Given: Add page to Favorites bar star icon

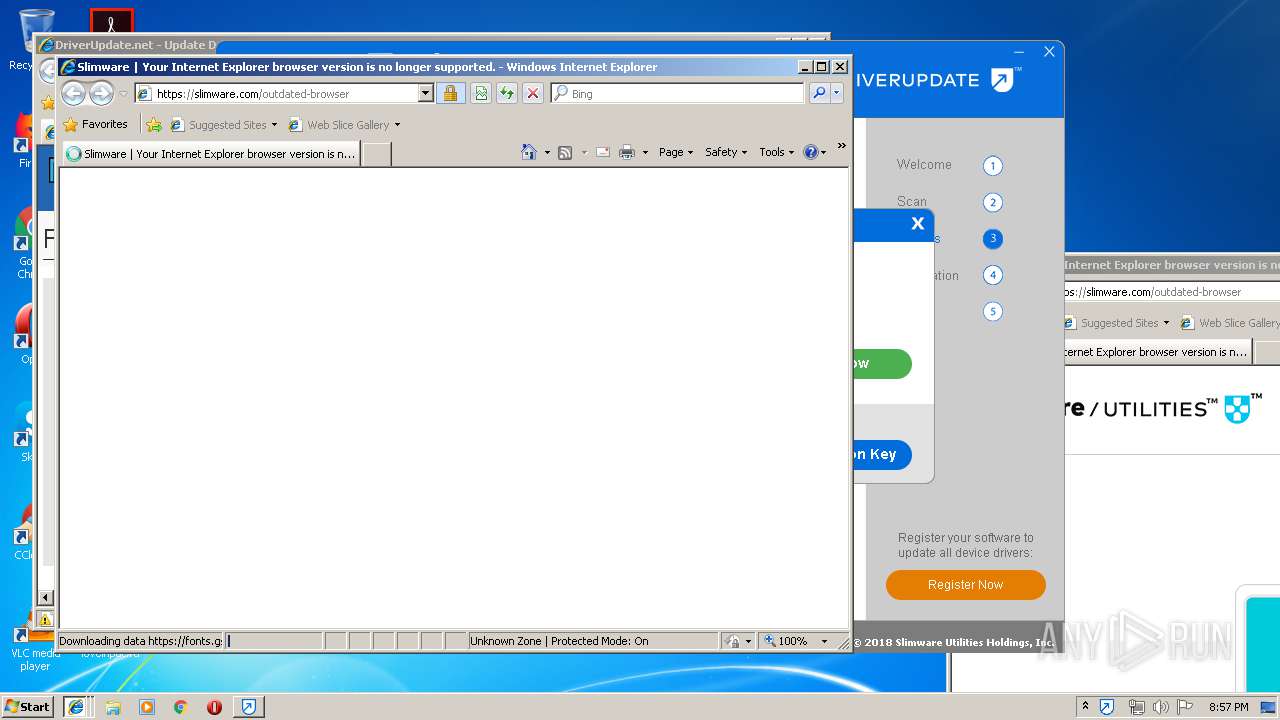Looking at the screenshot, I should [154, 125].
